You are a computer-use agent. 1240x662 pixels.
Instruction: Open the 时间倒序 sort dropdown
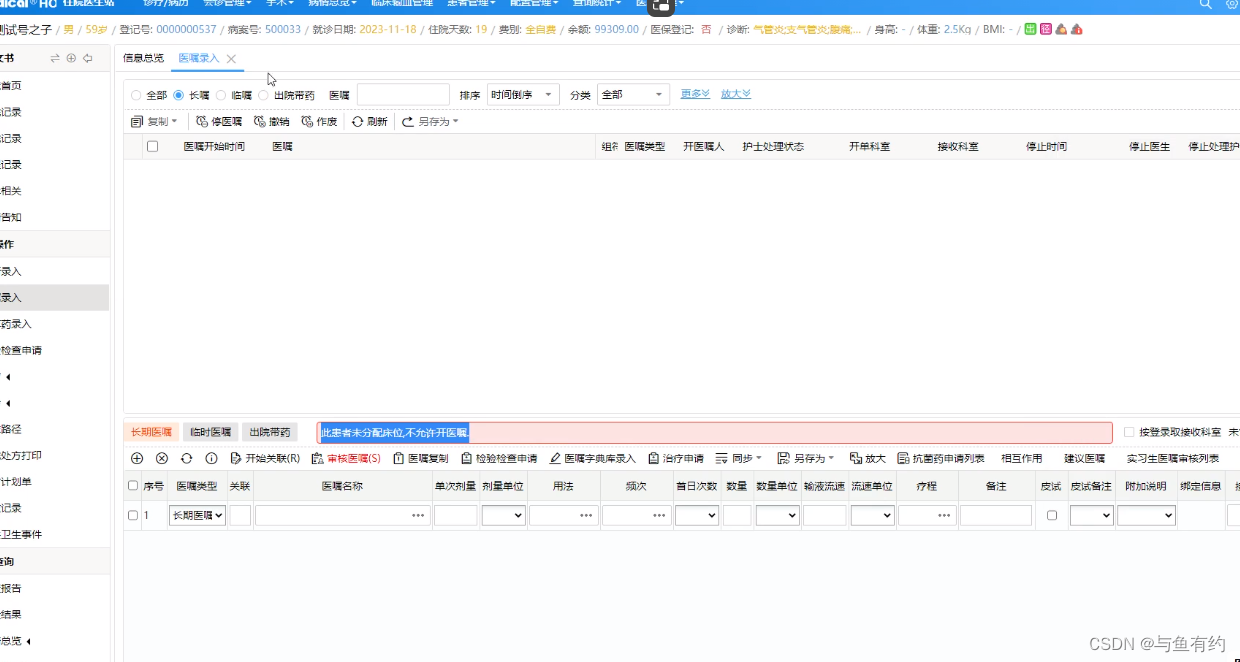522,94
